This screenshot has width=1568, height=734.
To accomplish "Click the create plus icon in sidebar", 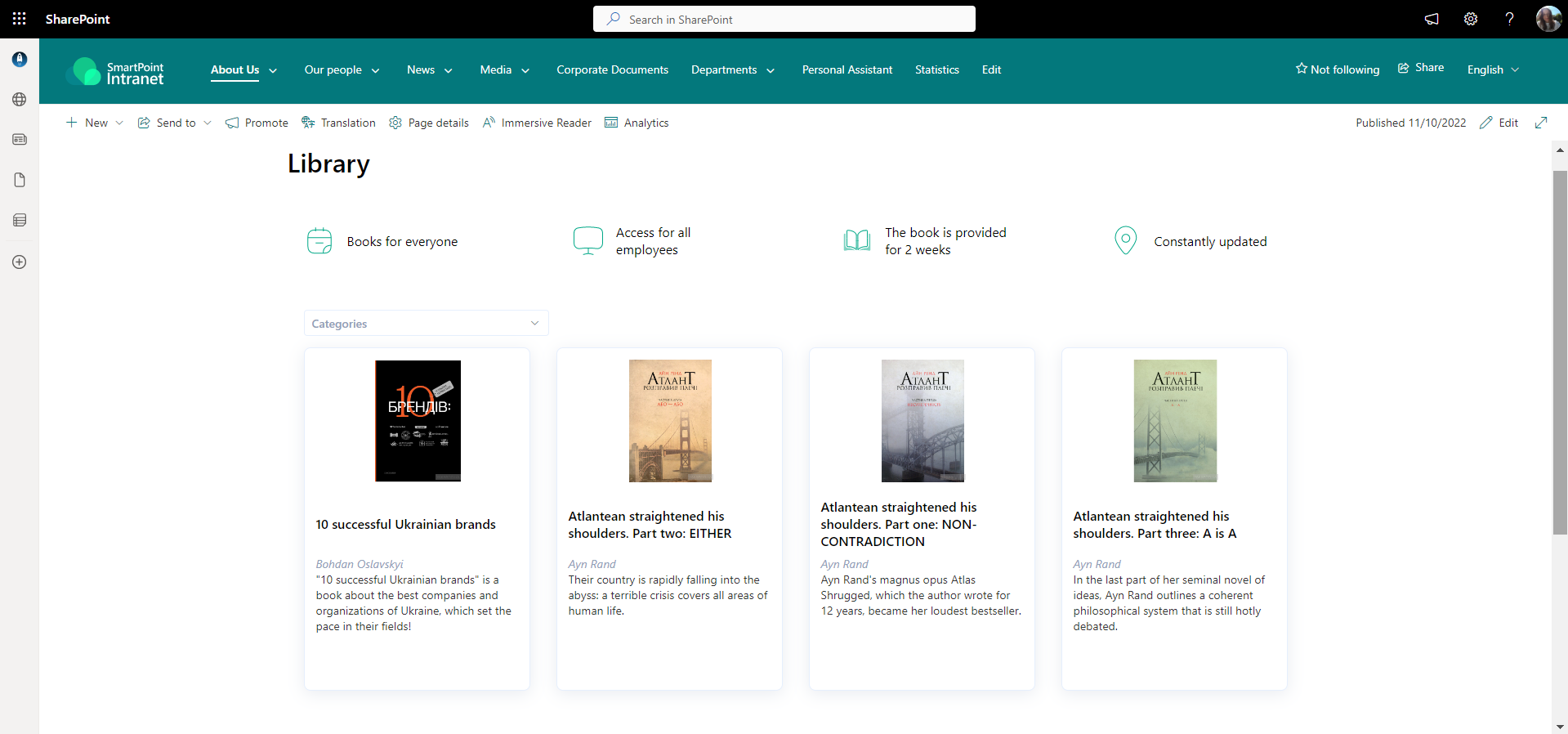I will pyautogui.click(x=20, y=262).
